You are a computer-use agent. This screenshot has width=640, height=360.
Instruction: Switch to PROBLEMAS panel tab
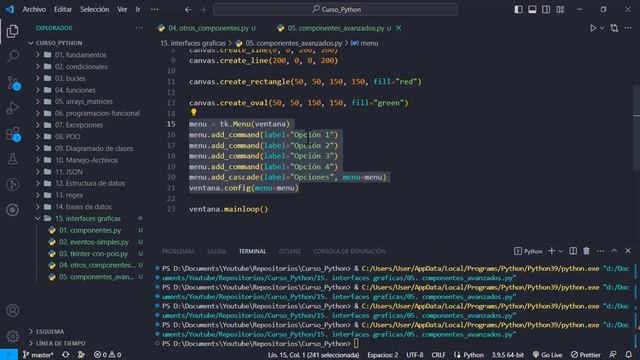tap(178, 251)
